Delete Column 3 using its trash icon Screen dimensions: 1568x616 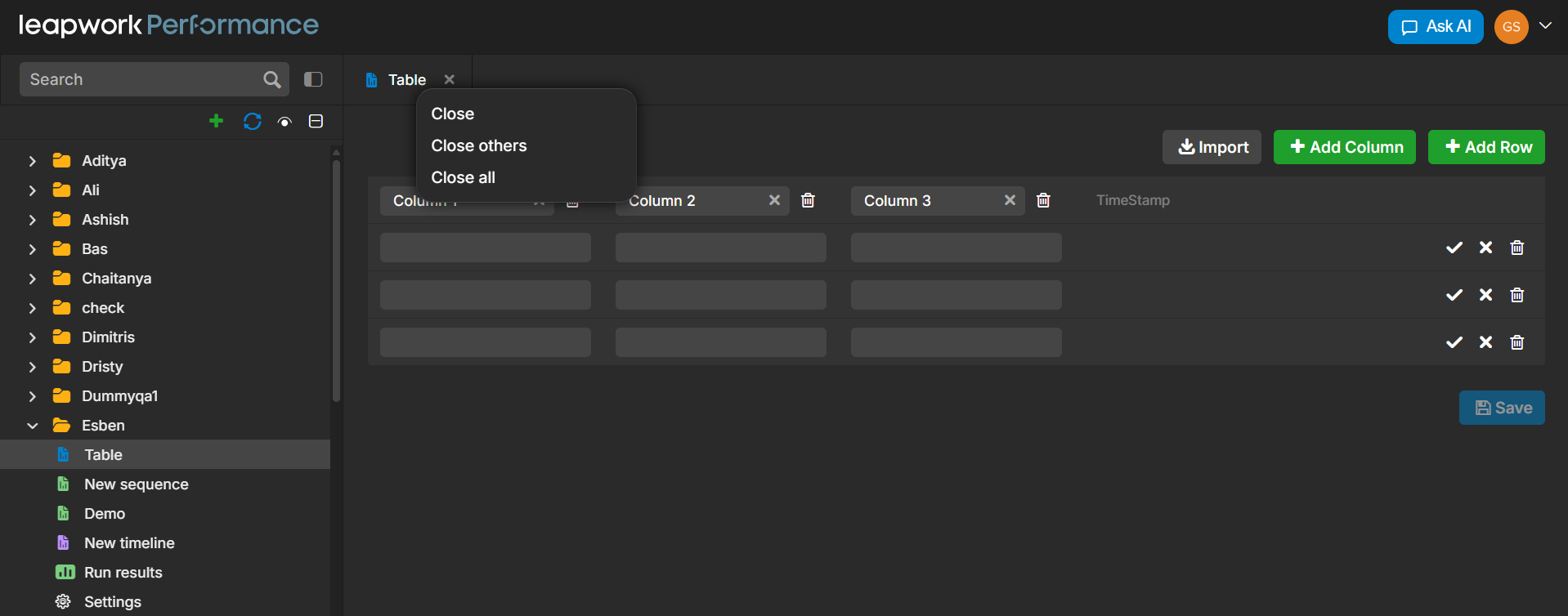1043,200
